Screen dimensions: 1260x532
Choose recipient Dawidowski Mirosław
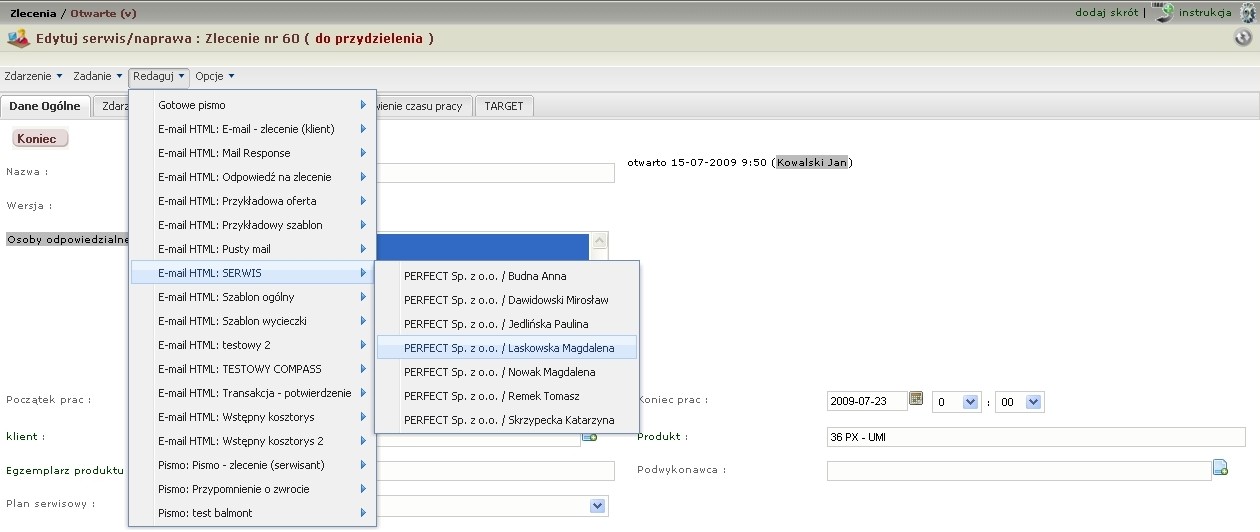[x=507, y=300]
